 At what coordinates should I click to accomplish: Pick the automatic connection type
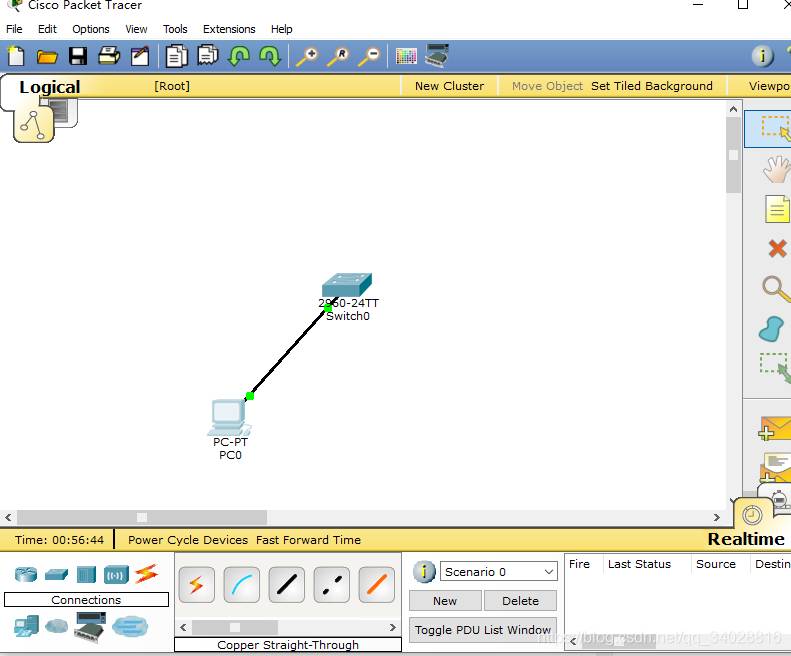point(196,584)
